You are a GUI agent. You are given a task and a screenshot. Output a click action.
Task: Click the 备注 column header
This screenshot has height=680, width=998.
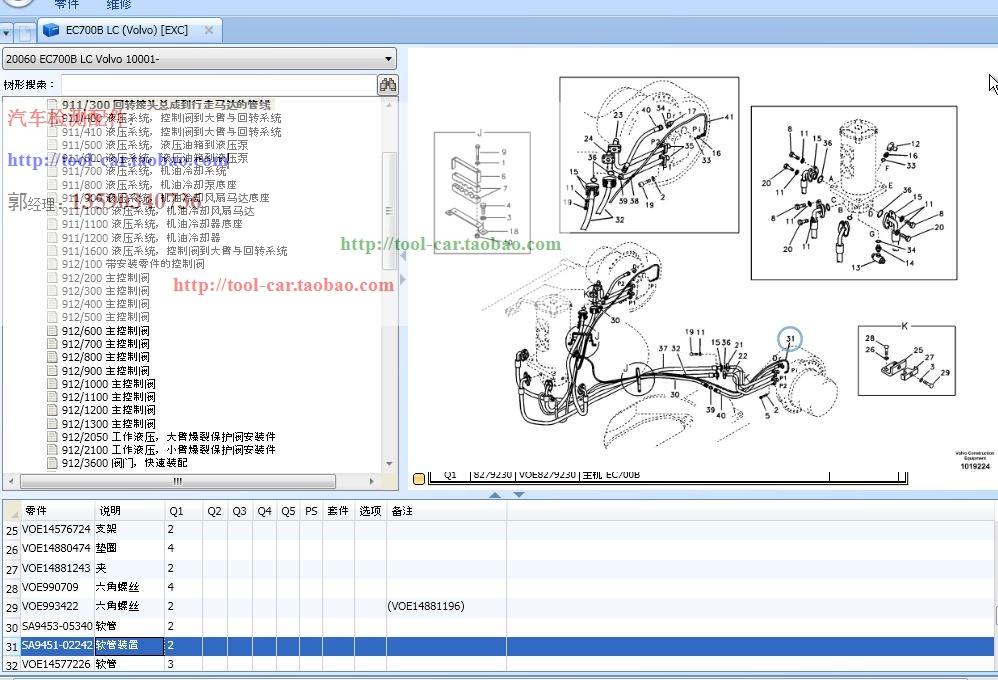446,511
